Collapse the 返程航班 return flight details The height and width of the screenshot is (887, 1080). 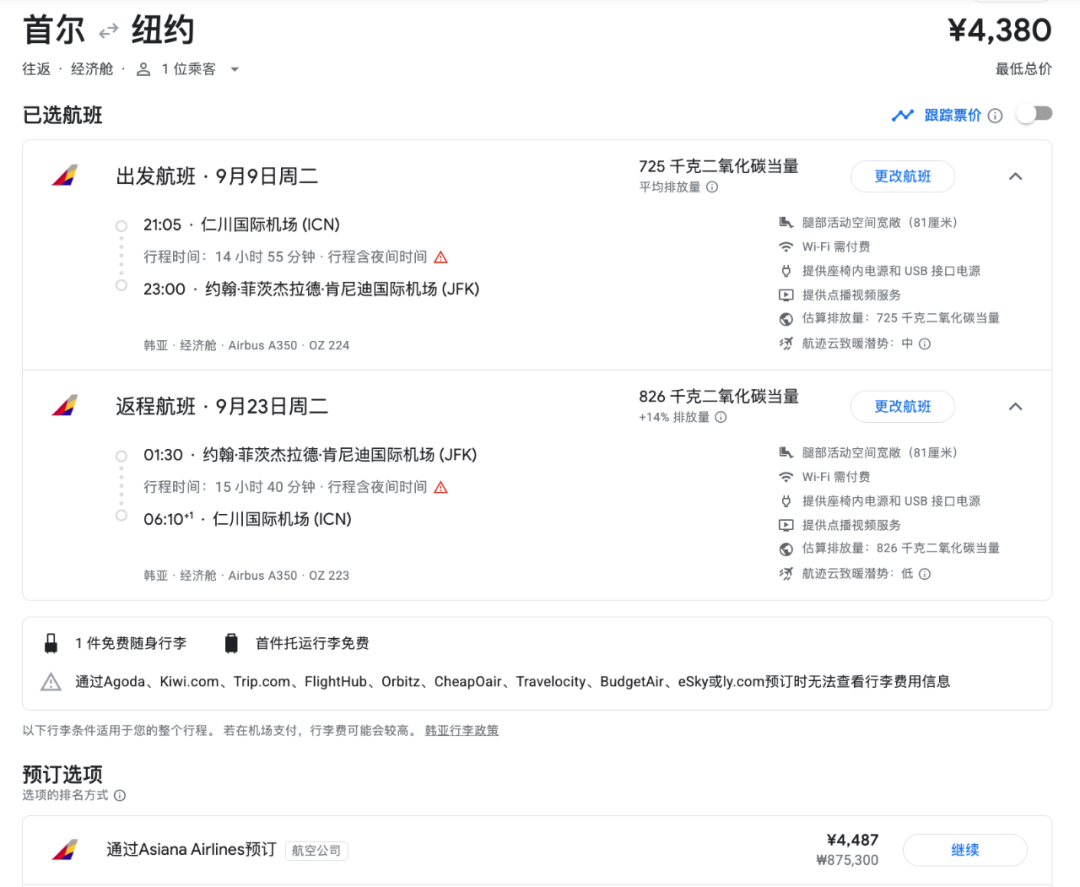(x=1015, y=407)
